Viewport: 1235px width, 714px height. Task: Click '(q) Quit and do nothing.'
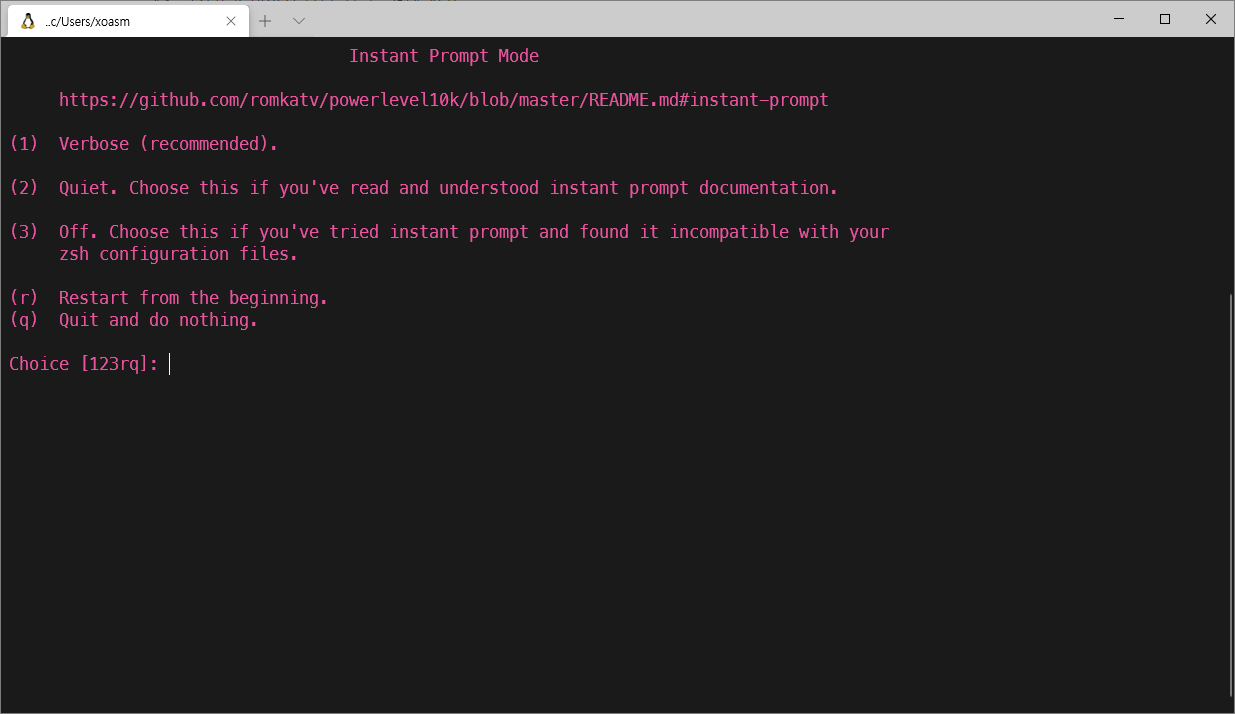point(134,320)
